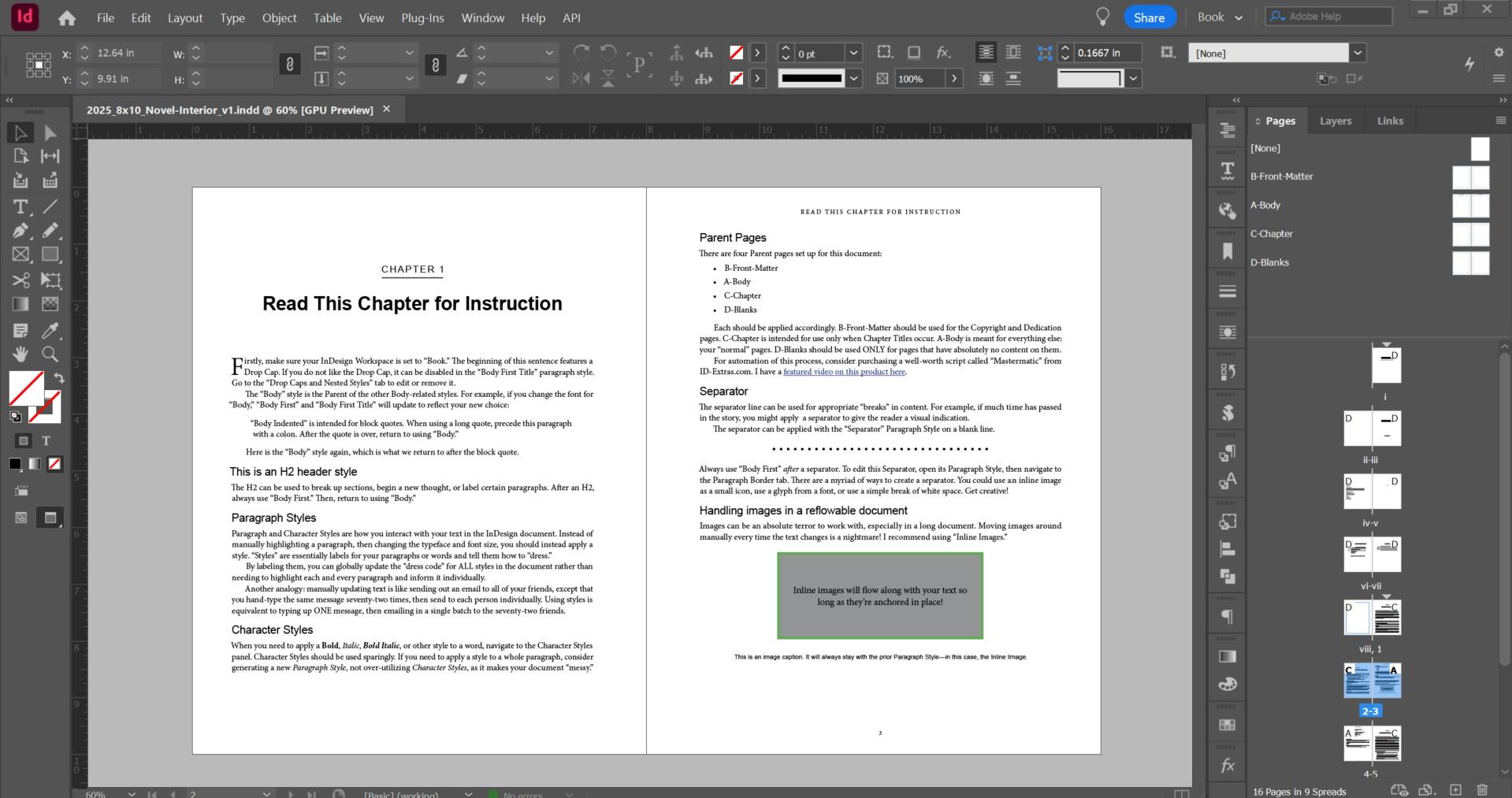
Task: Switch formatting to affect text
Action: tap(46, 441)
